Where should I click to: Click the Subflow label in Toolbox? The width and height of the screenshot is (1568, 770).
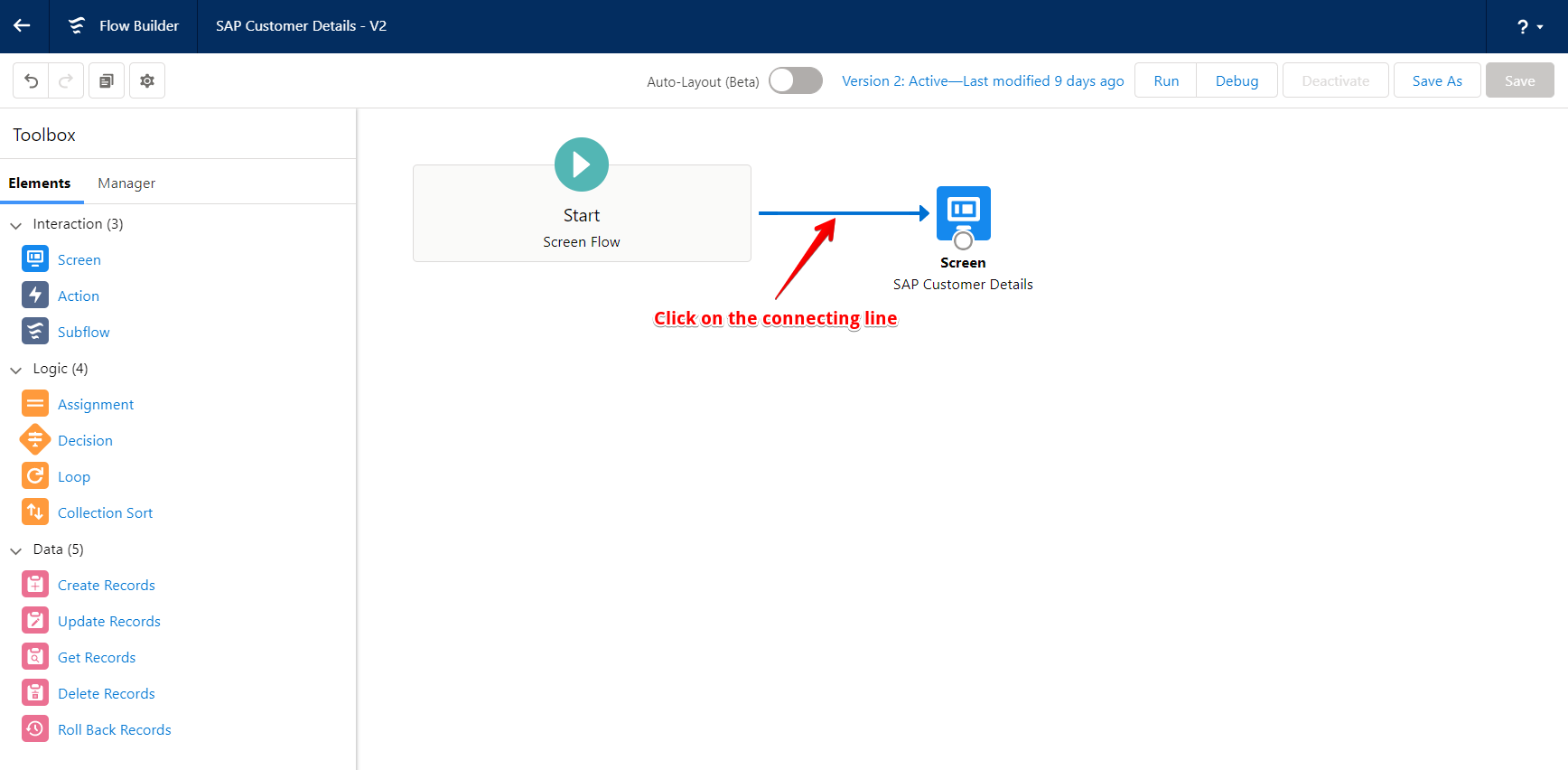(x=84, y=333)
